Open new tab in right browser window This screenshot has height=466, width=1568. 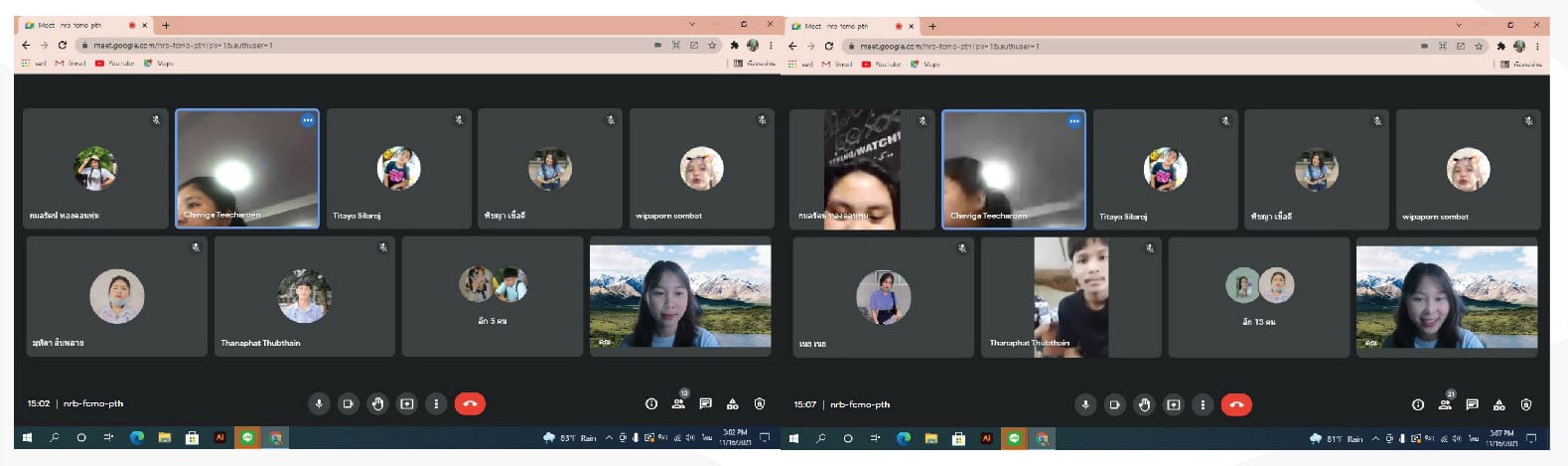coord(931,25)
